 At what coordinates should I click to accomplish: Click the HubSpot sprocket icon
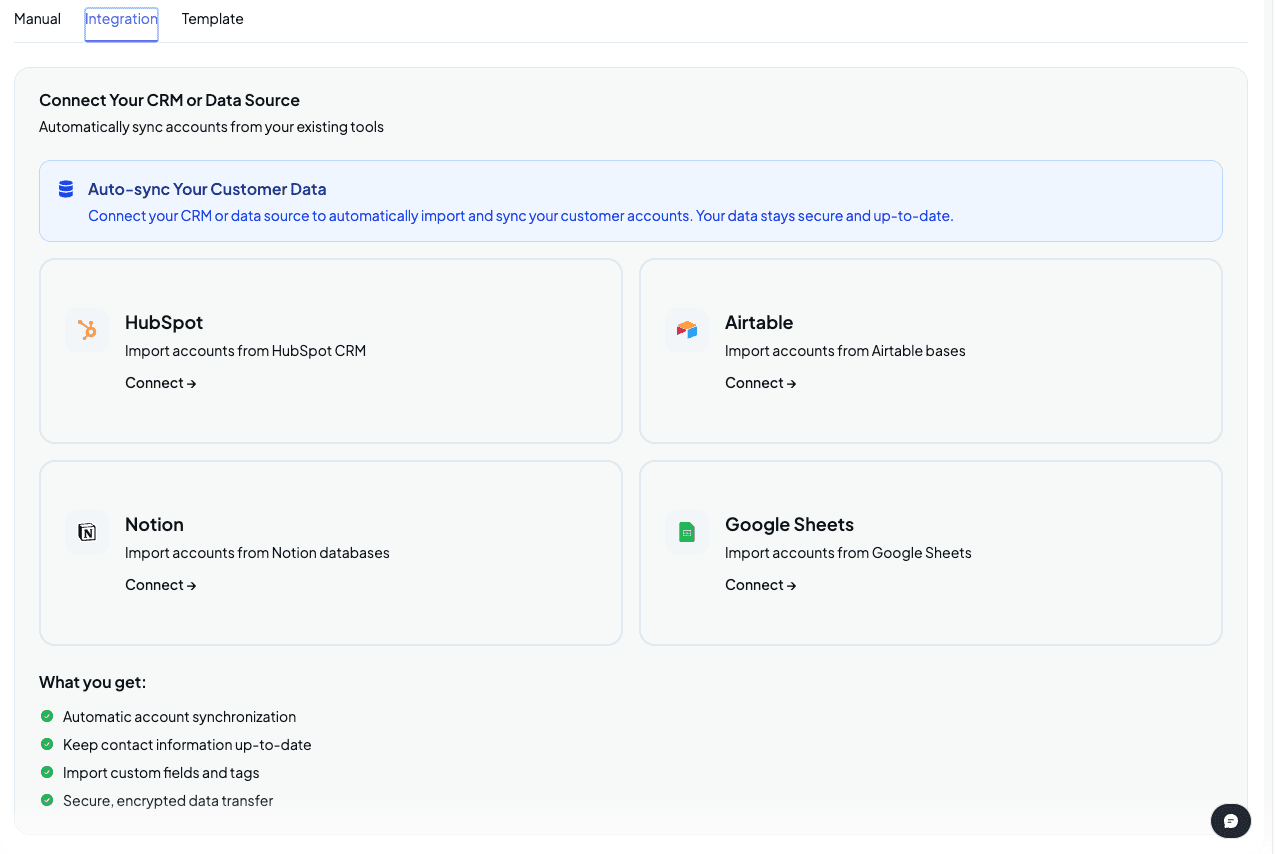point(87,330)
